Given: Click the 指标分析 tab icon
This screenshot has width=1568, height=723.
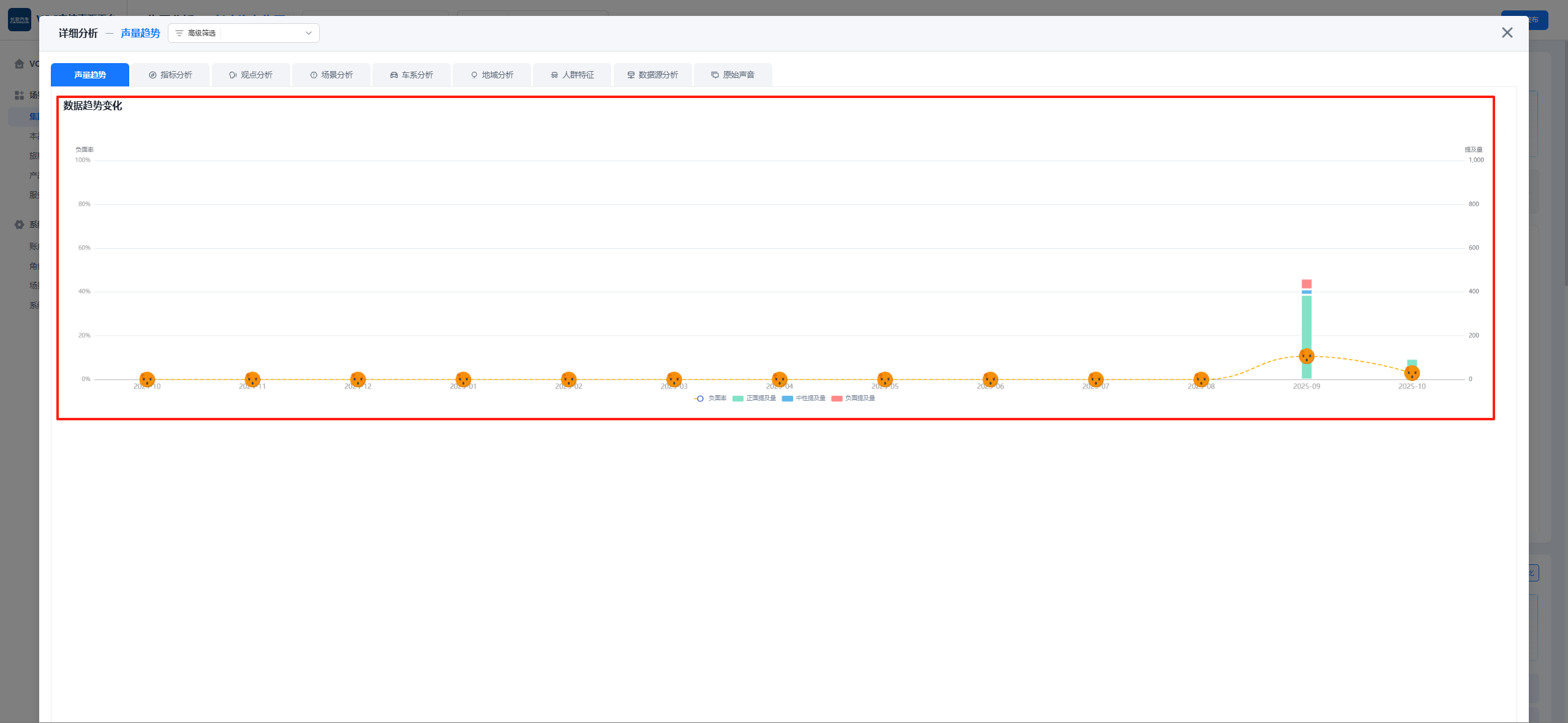Looking at the screenshot, I should (153, 75).
